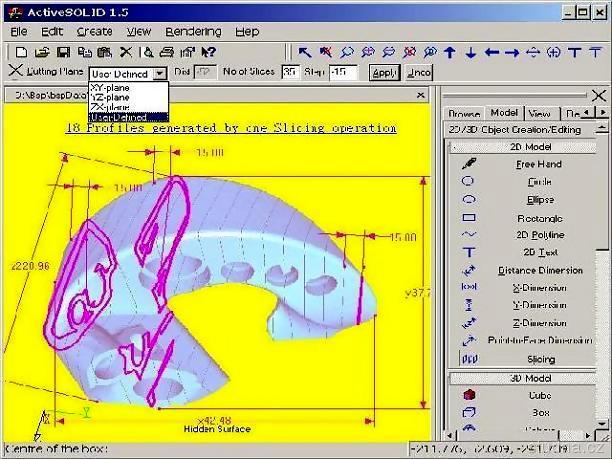
Task: Click the Copy icon in toolbar
Action: tap(84, 52)
